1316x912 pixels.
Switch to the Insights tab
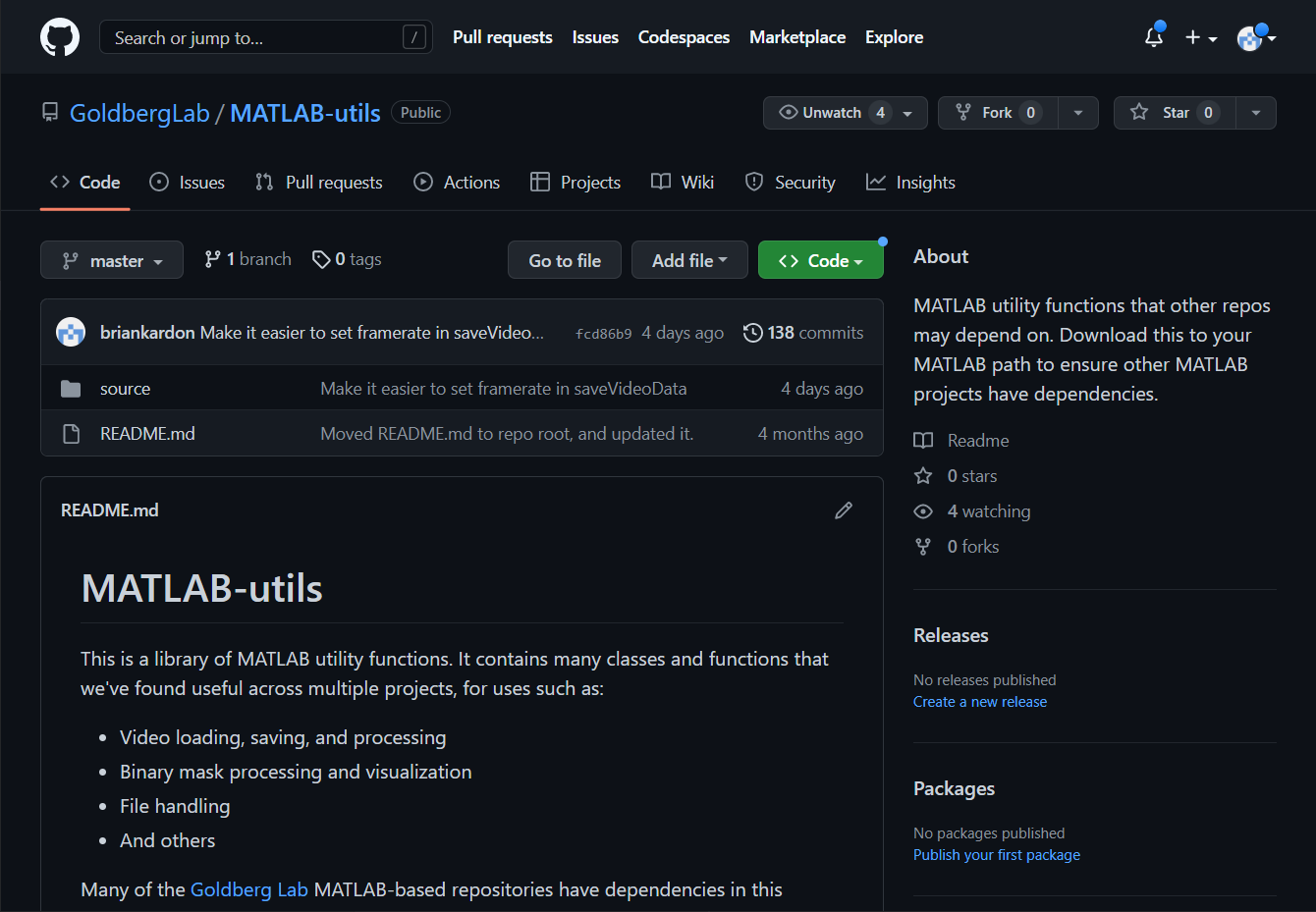tap(910, 183)
